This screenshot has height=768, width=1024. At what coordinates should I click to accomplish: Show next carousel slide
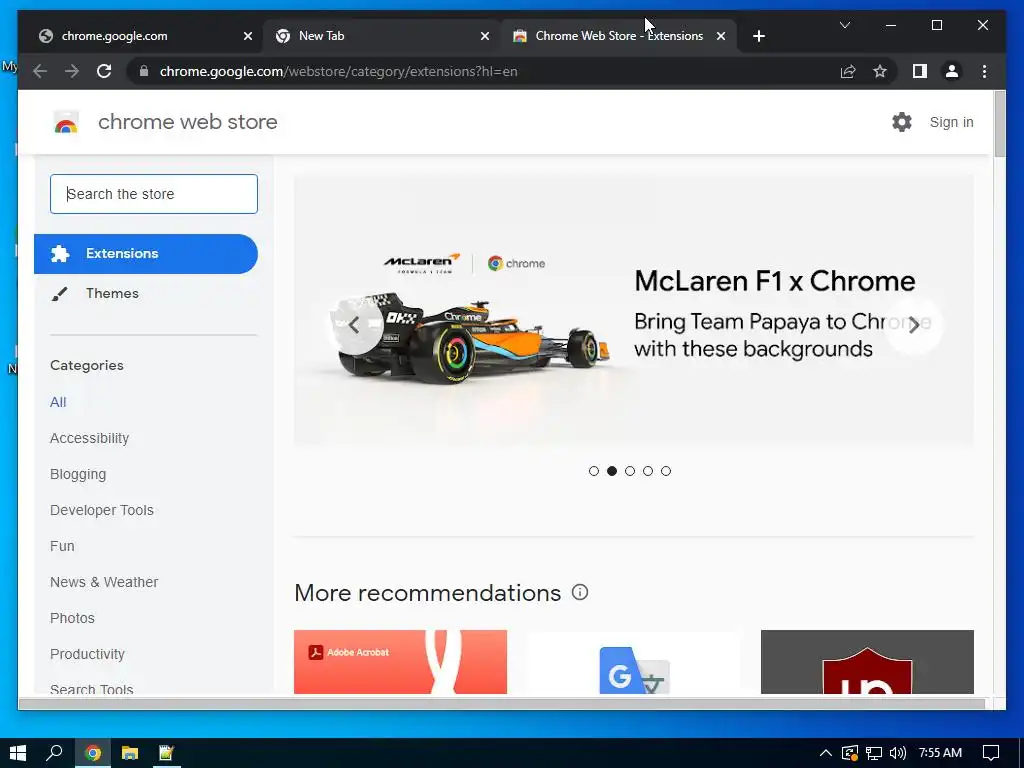[914, 325]
